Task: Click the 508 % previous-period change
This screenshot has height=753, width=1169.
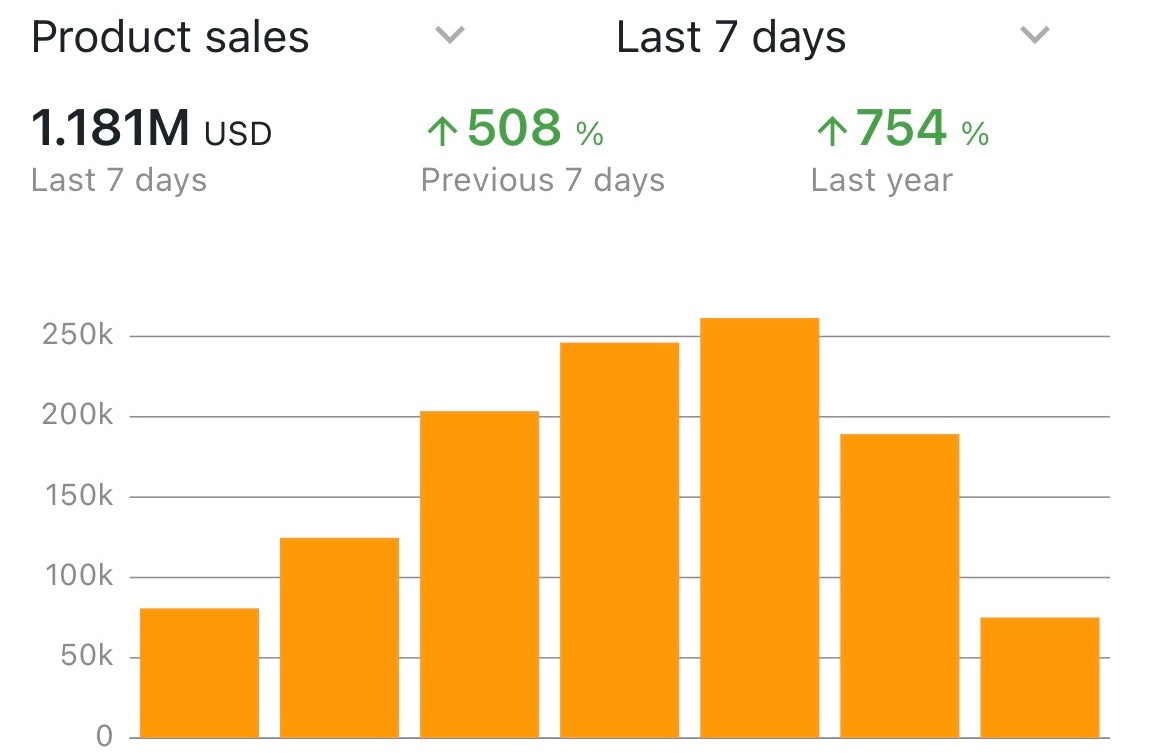Action: point(535,128)
